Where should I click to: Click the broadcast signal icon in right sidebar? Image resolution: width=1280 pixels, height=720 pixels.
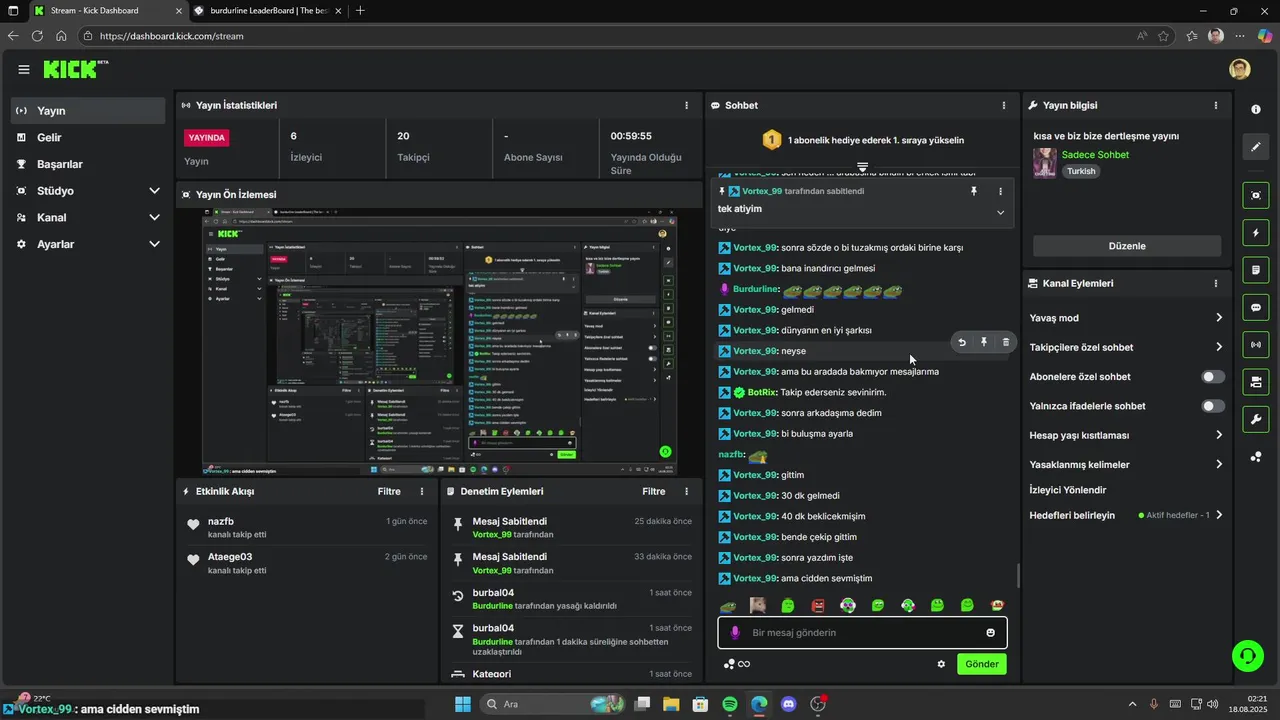click(1256, 345)
